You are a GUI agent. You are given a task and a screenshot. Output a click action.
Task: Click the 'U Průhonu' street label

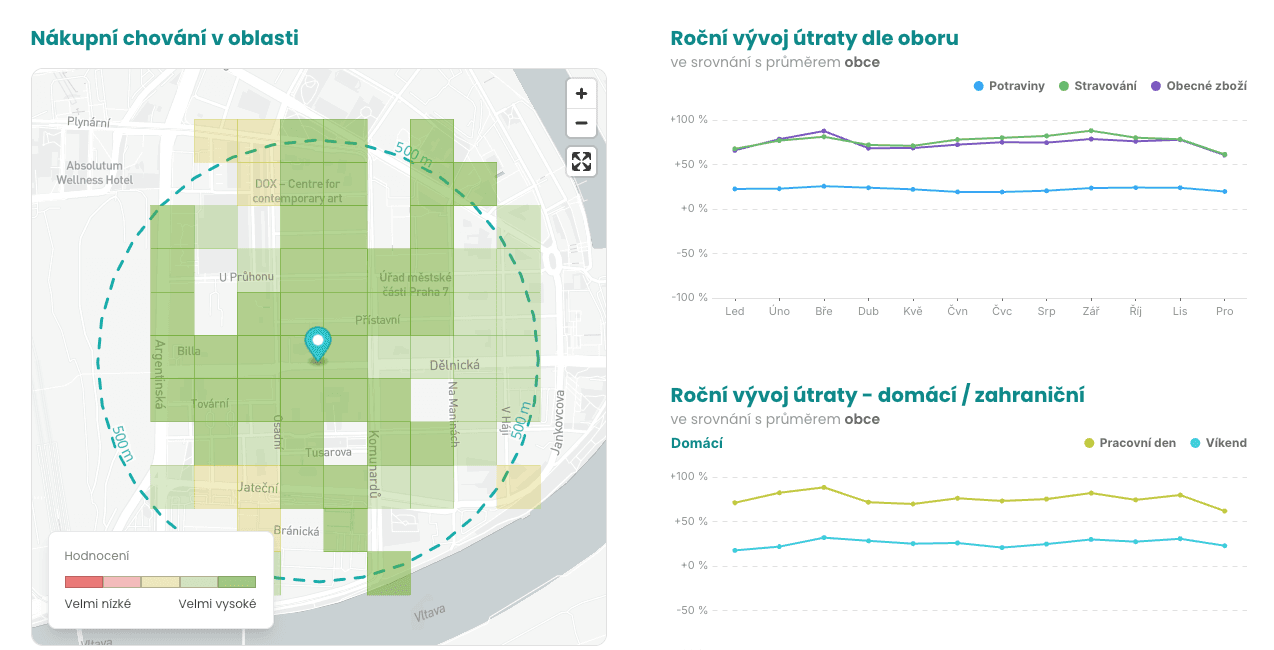tap(247, 277)
